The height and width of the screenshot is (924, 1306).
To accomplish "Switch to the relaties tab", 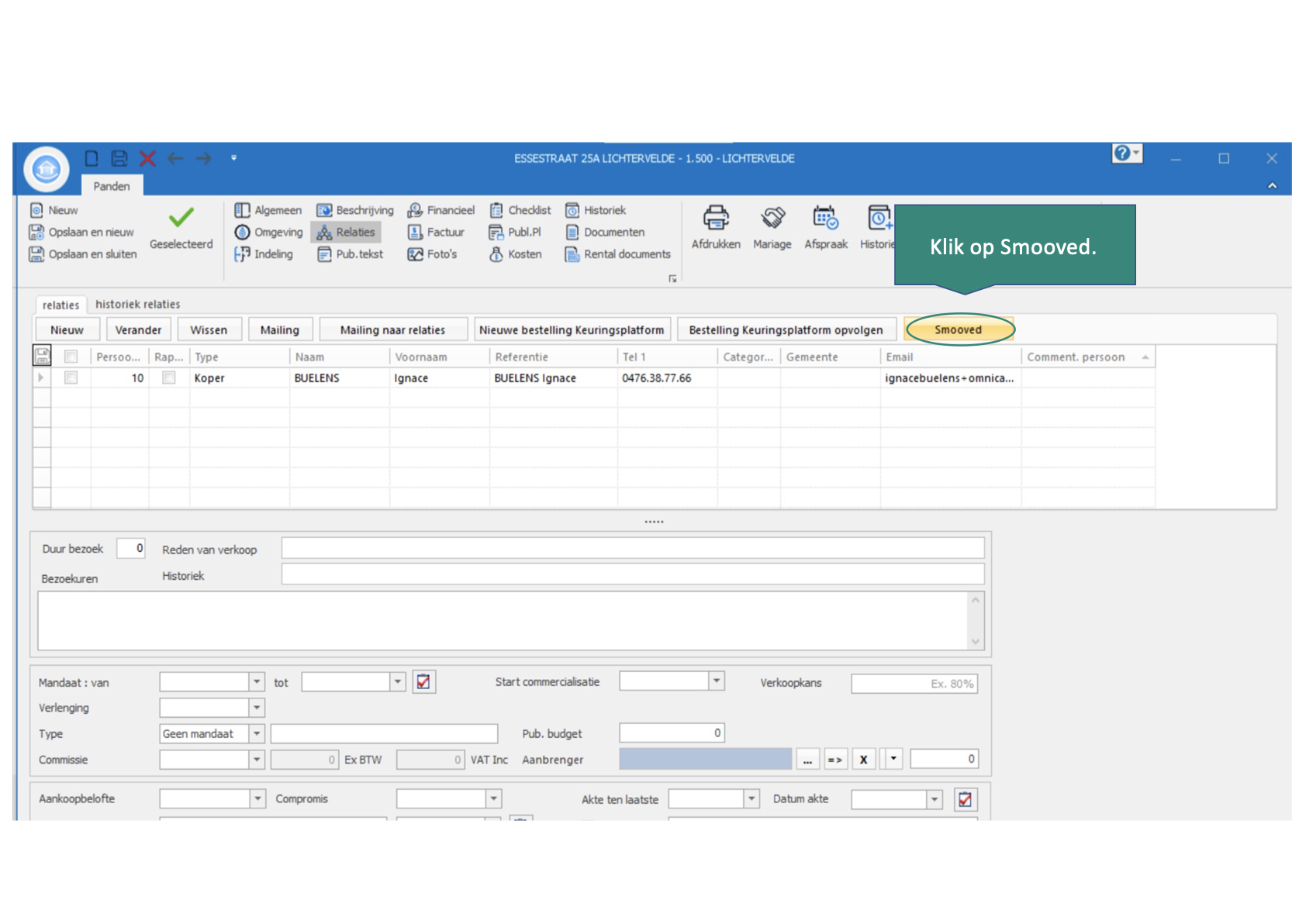I will 60,305.
